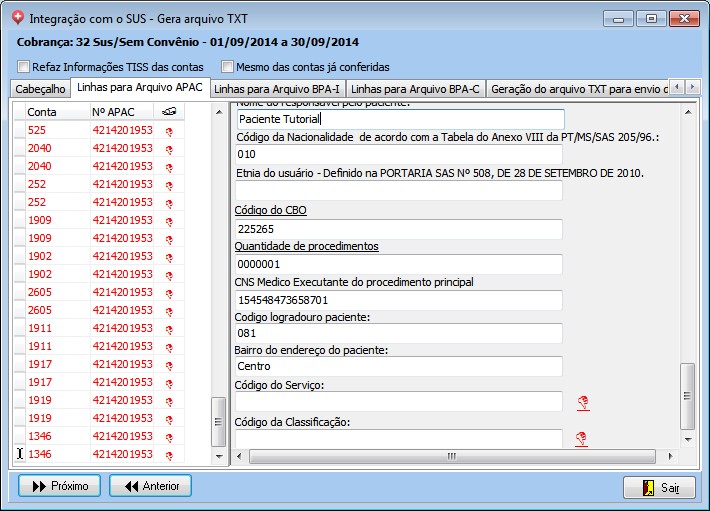Click the account list scrollbar down arrow
This screenshot has height=511, width=710.
click(x=219, y=455)
